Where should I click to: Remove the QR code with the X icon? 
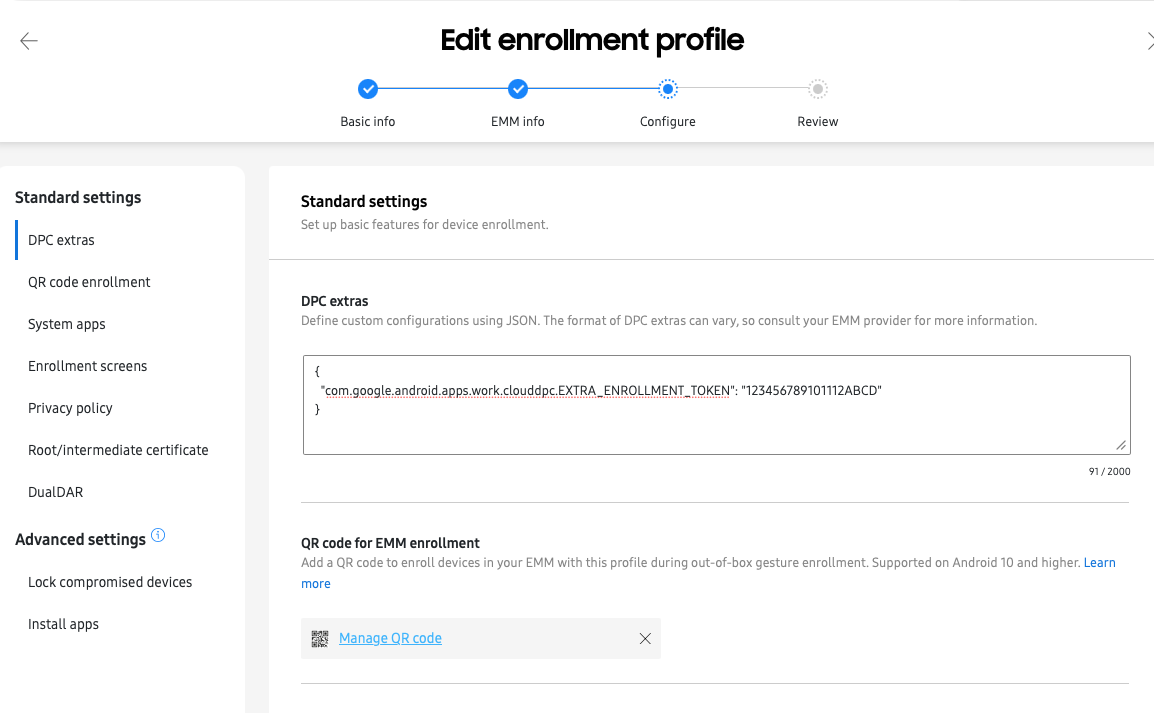tap(645, 639)
